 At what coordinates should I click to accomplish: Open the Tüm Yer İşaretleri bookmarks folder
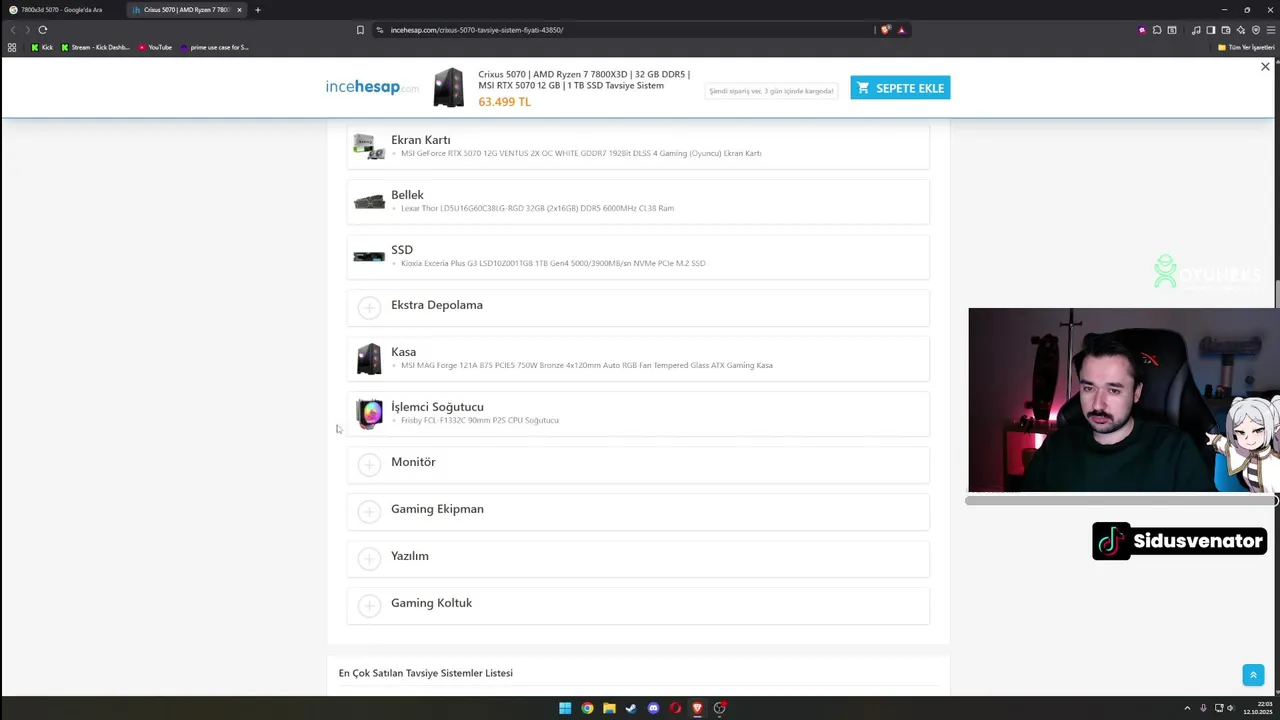point(1245,47)
